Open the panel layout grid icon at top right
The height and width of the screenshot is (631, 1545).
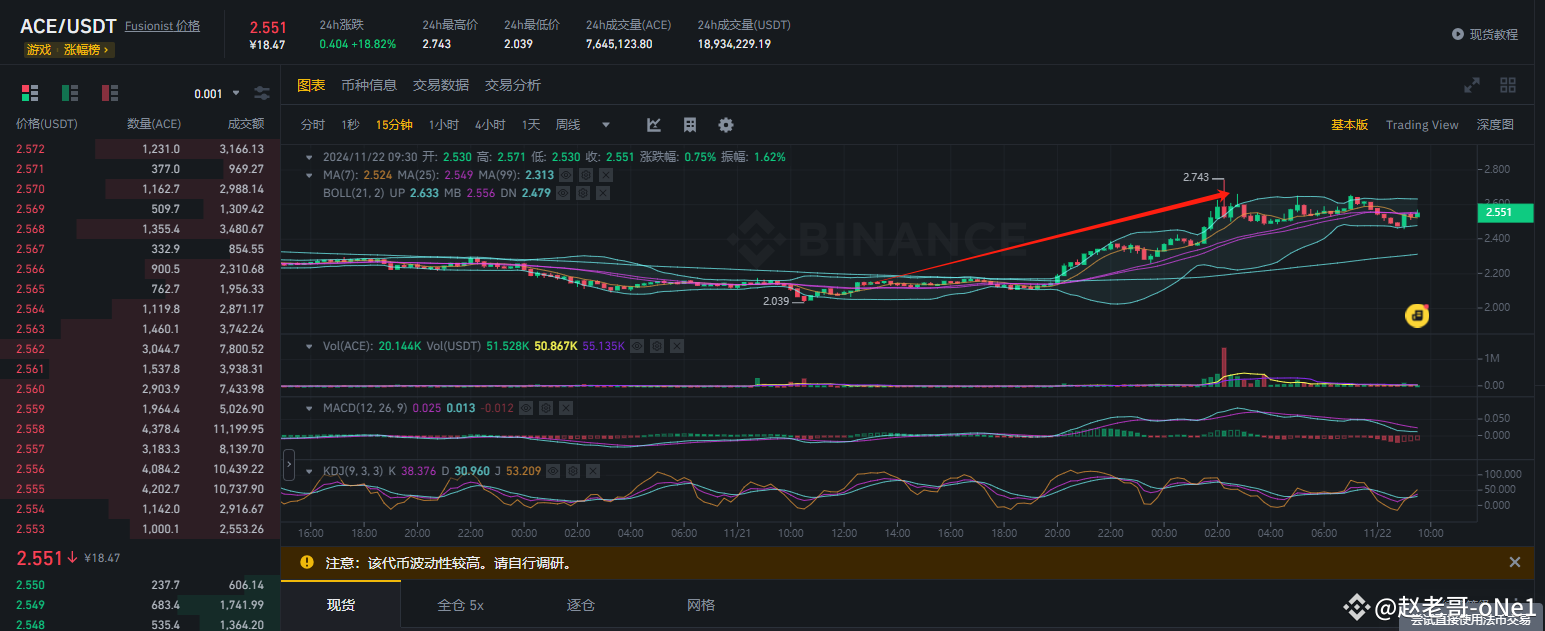click(x=1508, y=85)
